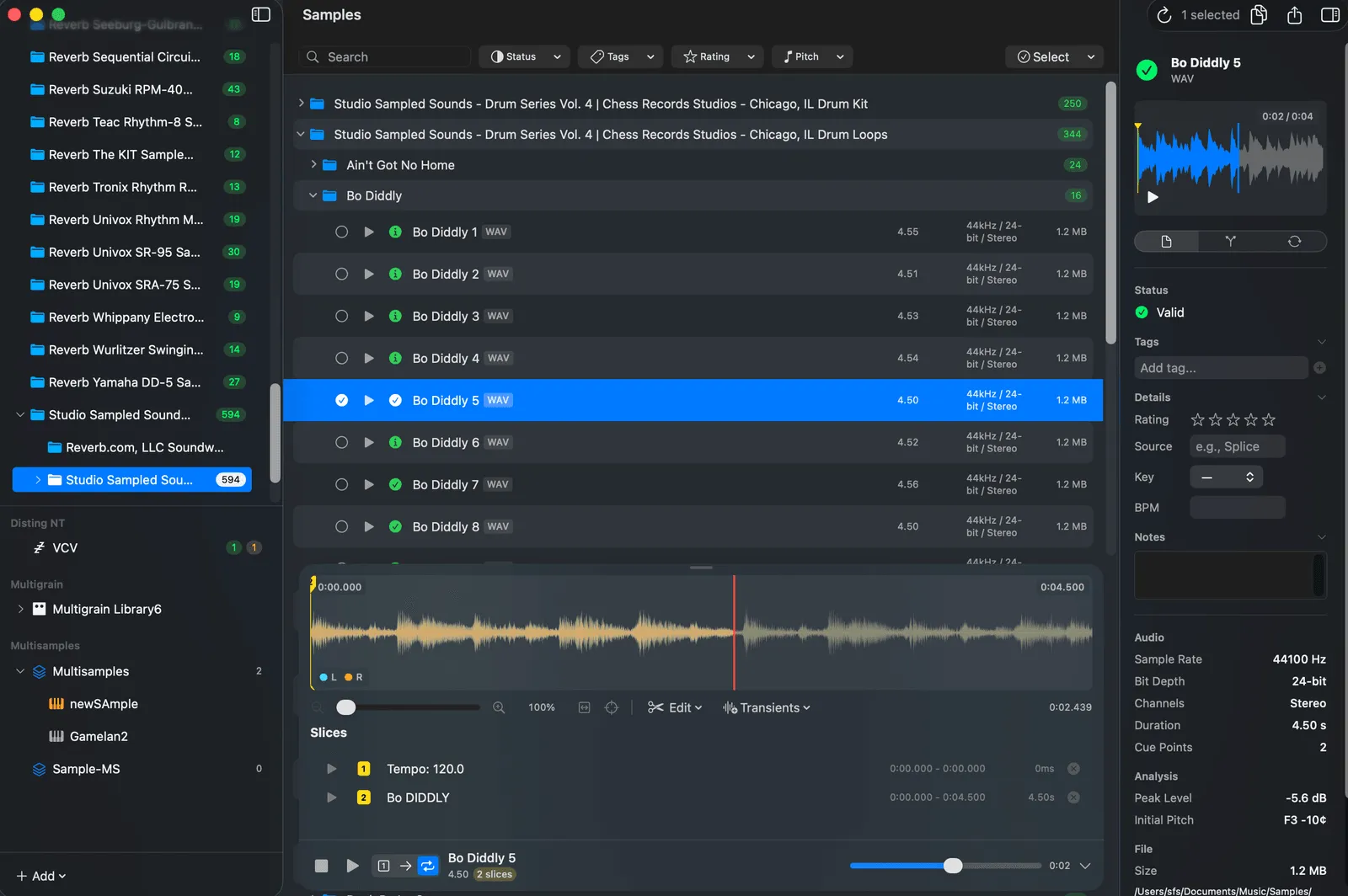Click the Notes text area

[1230, 575]
